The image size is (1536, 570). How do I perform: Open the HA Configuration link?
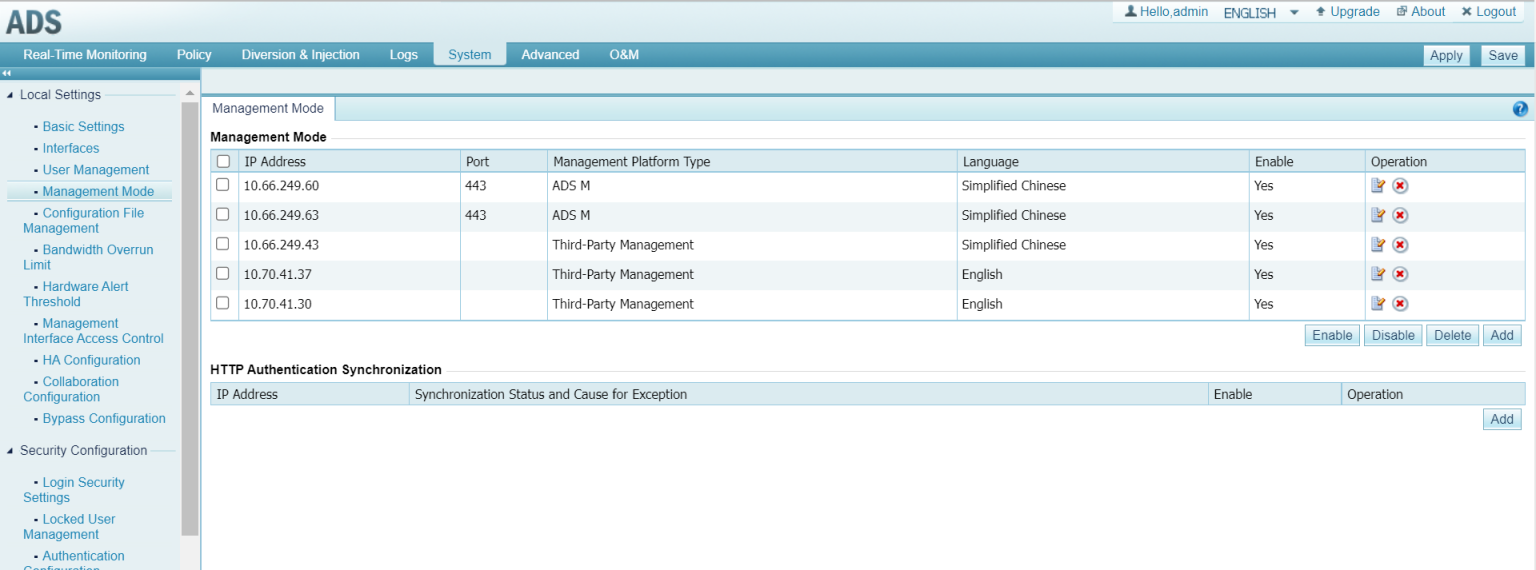pyautogui.click(x=91, y=360)
